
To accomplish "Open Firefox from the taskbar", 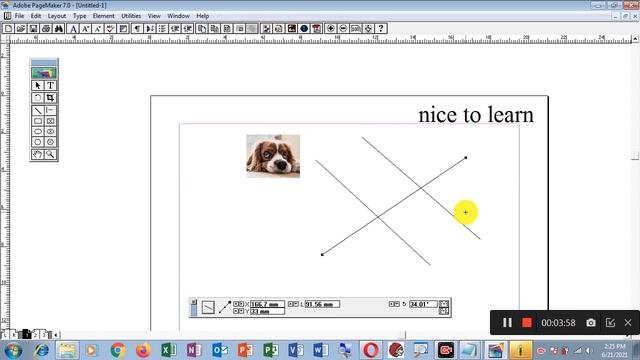I will coord(143,350).
